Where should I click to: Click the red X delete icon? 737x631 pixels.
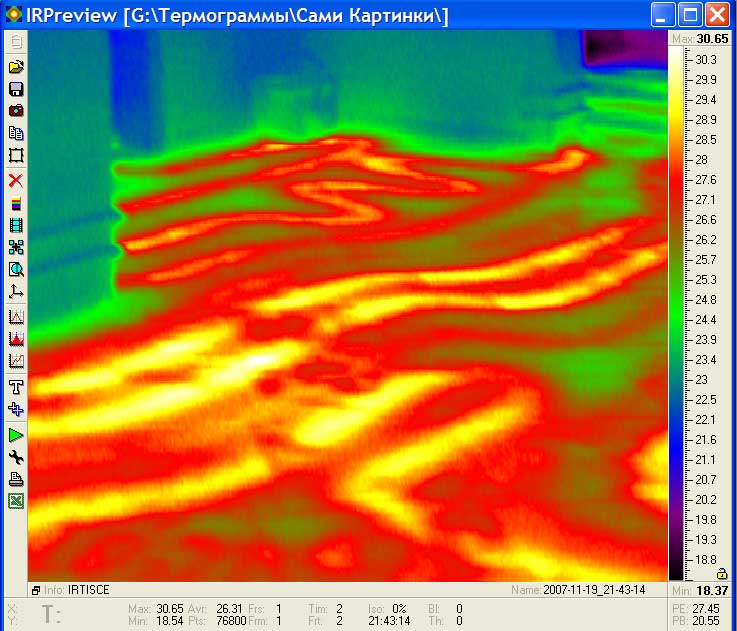(x=16, y=181)
